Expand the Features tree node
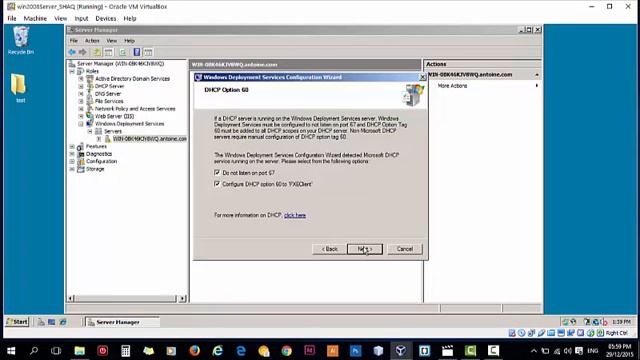Viewport: 640px width, 360px height. click(x=72, y=147)
